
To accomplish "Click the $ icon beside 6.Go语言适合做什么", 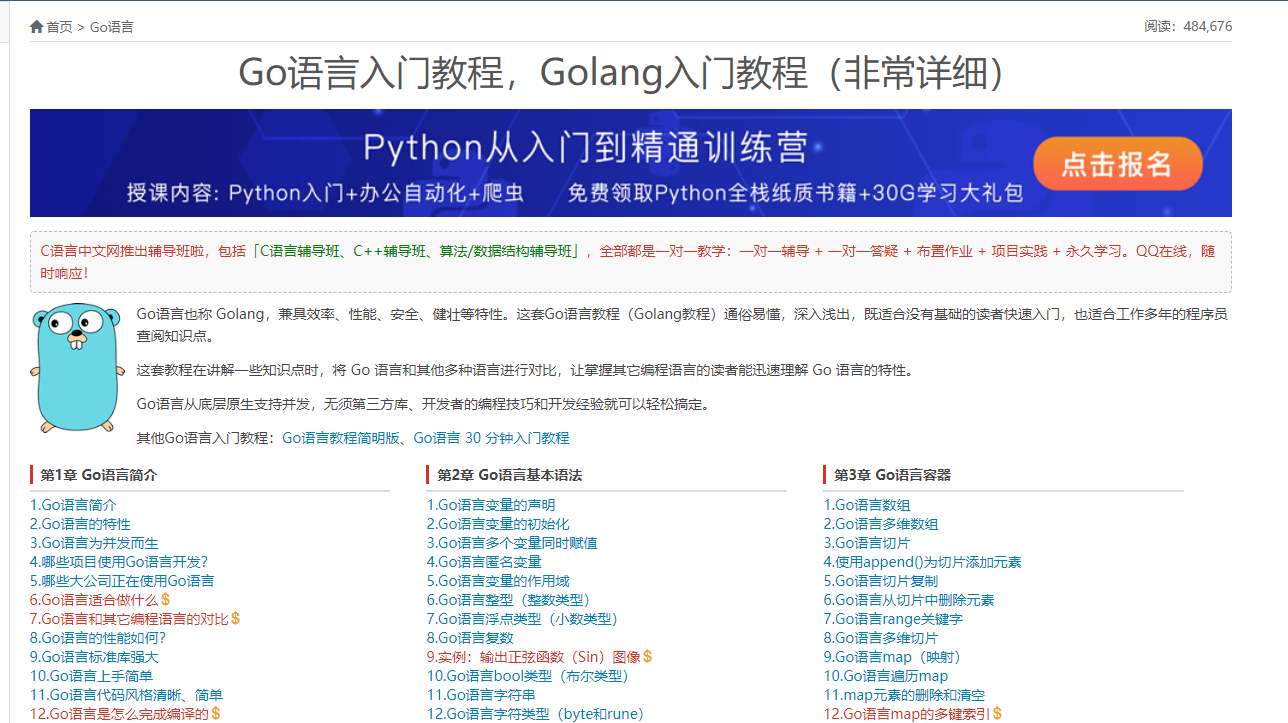I will pos(166,600).
